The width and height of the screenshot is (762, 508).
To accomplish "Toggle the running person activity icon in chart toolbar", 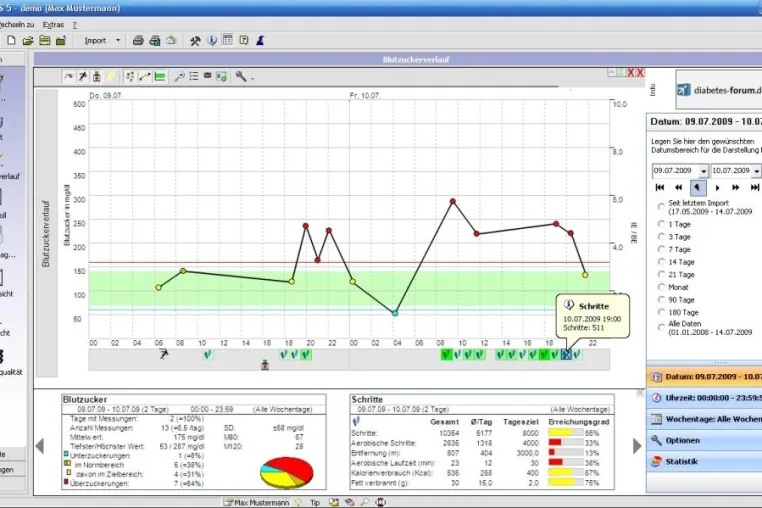I will coord(83,76).
